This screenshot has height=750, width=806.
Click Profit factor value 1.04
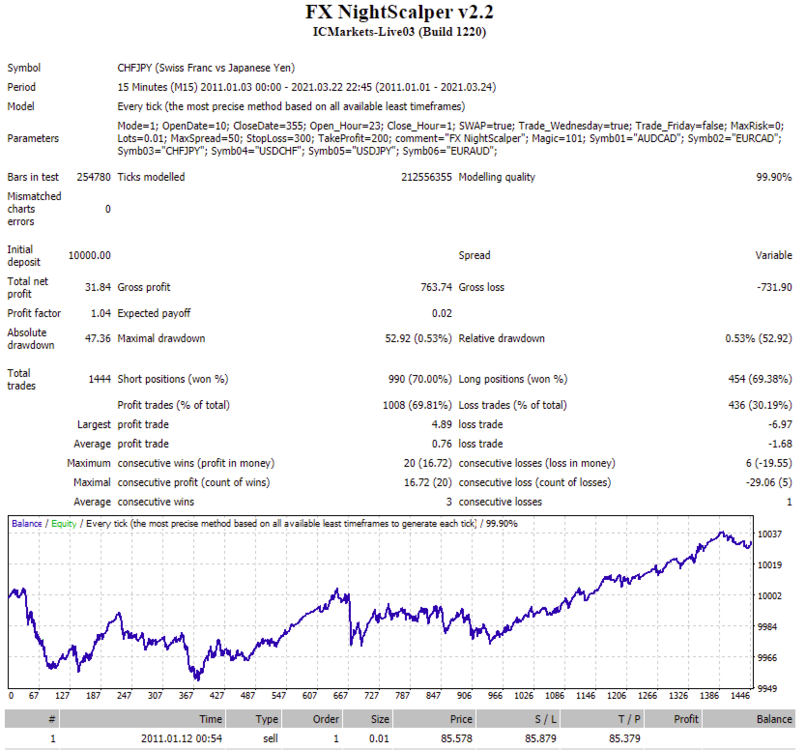point(101,313)
